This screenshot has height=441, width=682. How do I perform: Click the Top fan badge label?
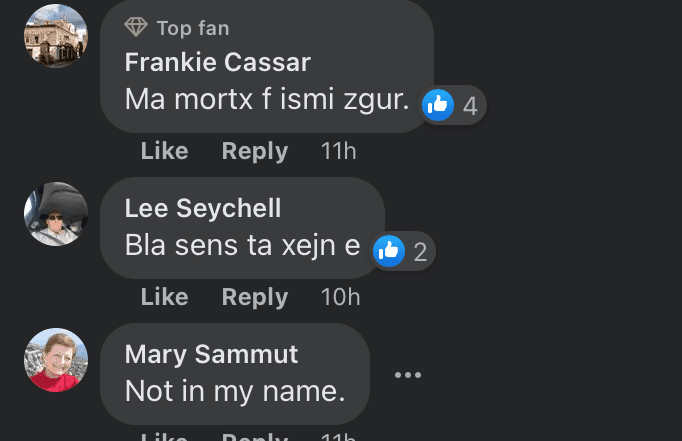click(193, 28)
